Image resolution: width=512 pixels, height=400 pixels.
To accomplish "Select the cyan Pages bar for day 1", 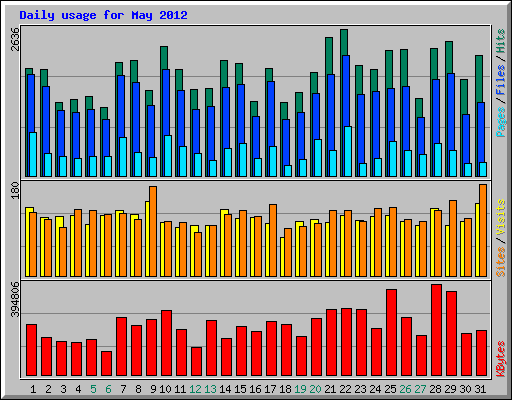I will click(x=33, y=154).
